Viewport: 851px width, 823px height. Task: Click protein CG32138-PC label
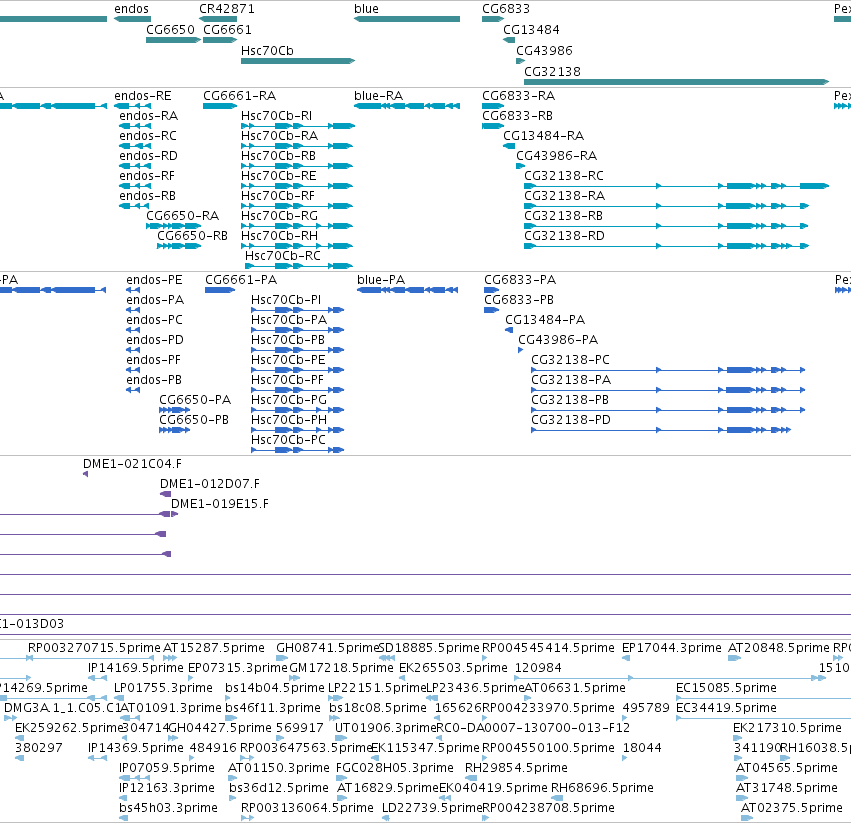(570, 360)
